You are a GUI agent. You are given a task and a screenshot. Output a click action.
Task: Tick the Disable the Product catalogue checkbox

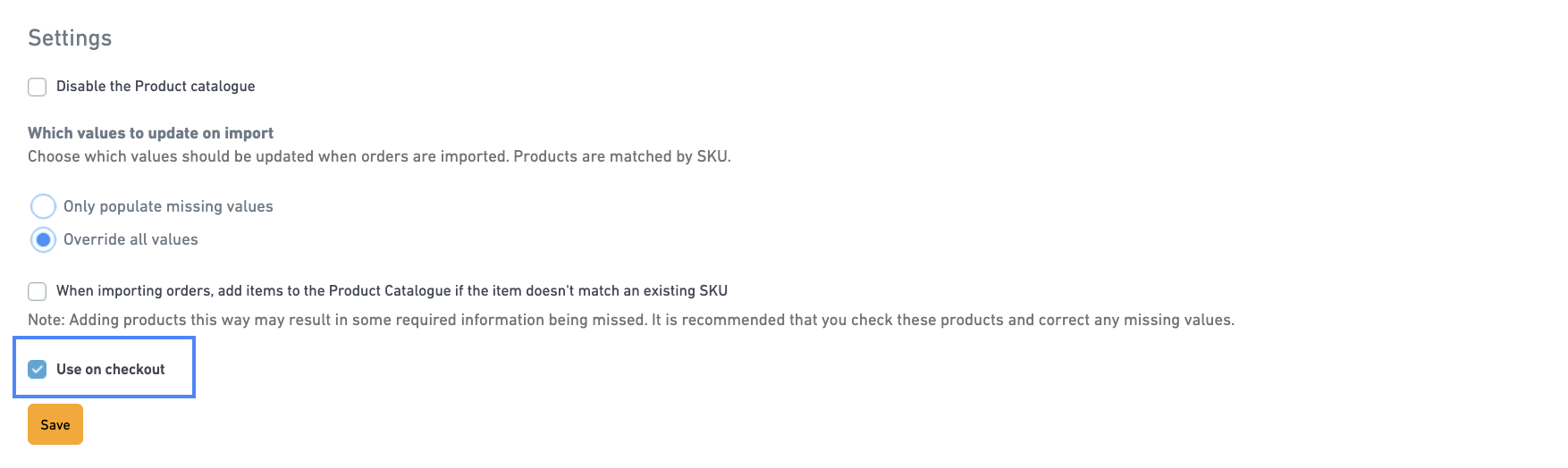tap(37, 87)
